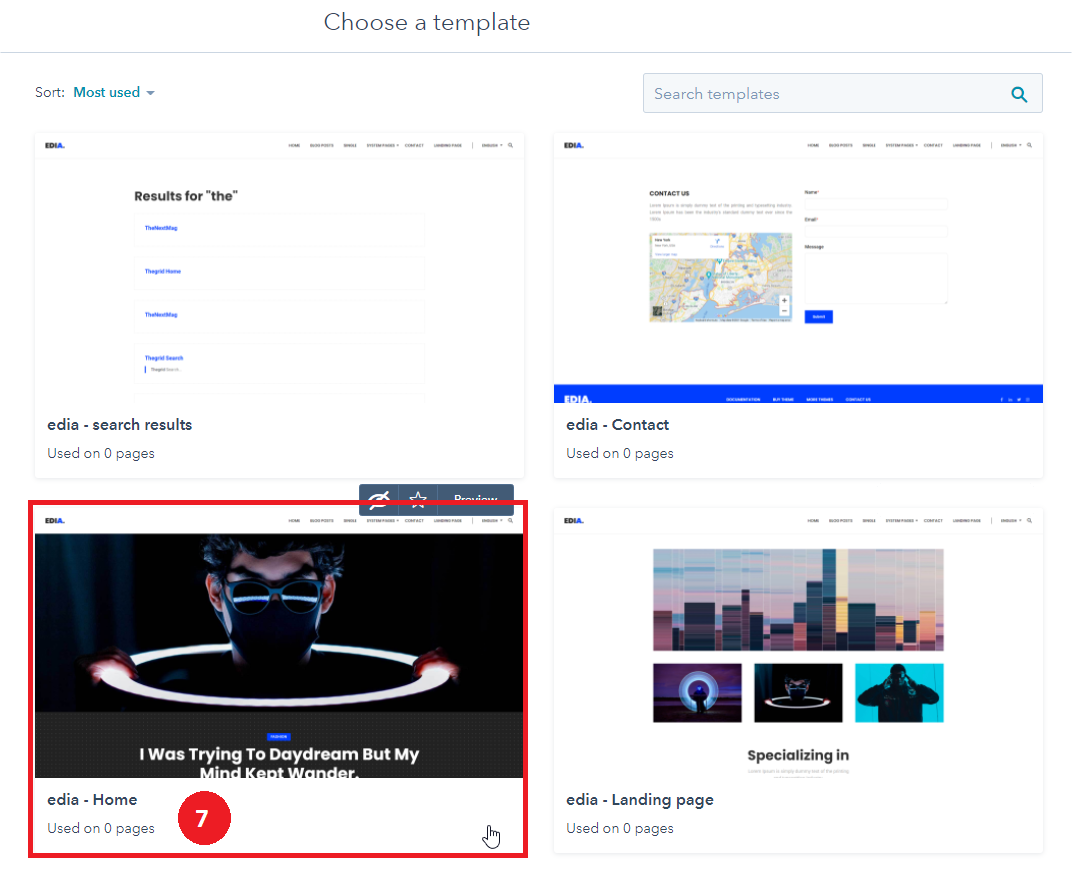This screenshot has width=1072, height=875.
Task: Click the blue Submit button in Contact preview
Action: [x=818, y=316]
